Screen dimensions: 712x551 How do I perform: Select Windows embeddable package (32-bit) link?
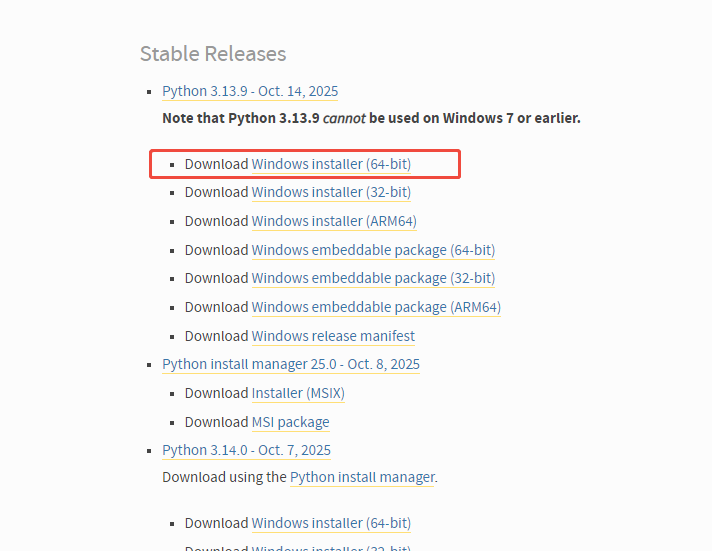[373, 278]
